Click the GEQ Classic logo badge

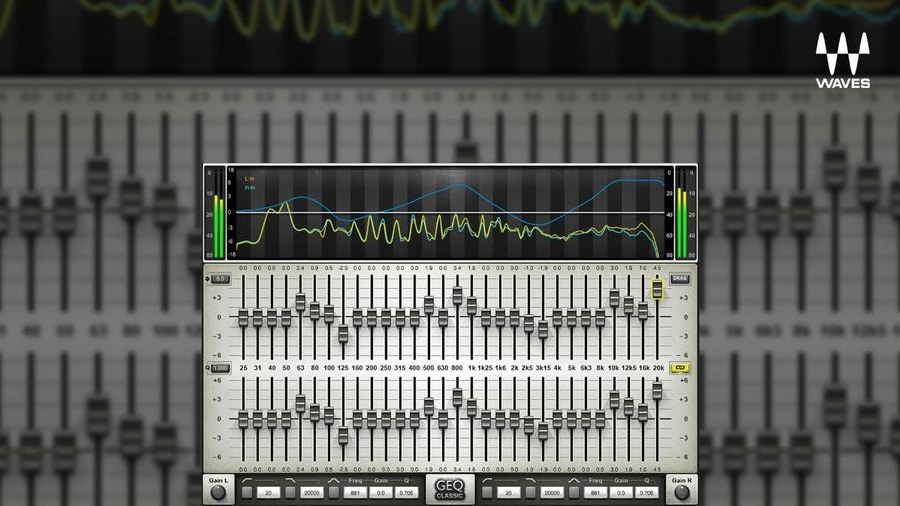pyautogui.click(x=450, y=489)
